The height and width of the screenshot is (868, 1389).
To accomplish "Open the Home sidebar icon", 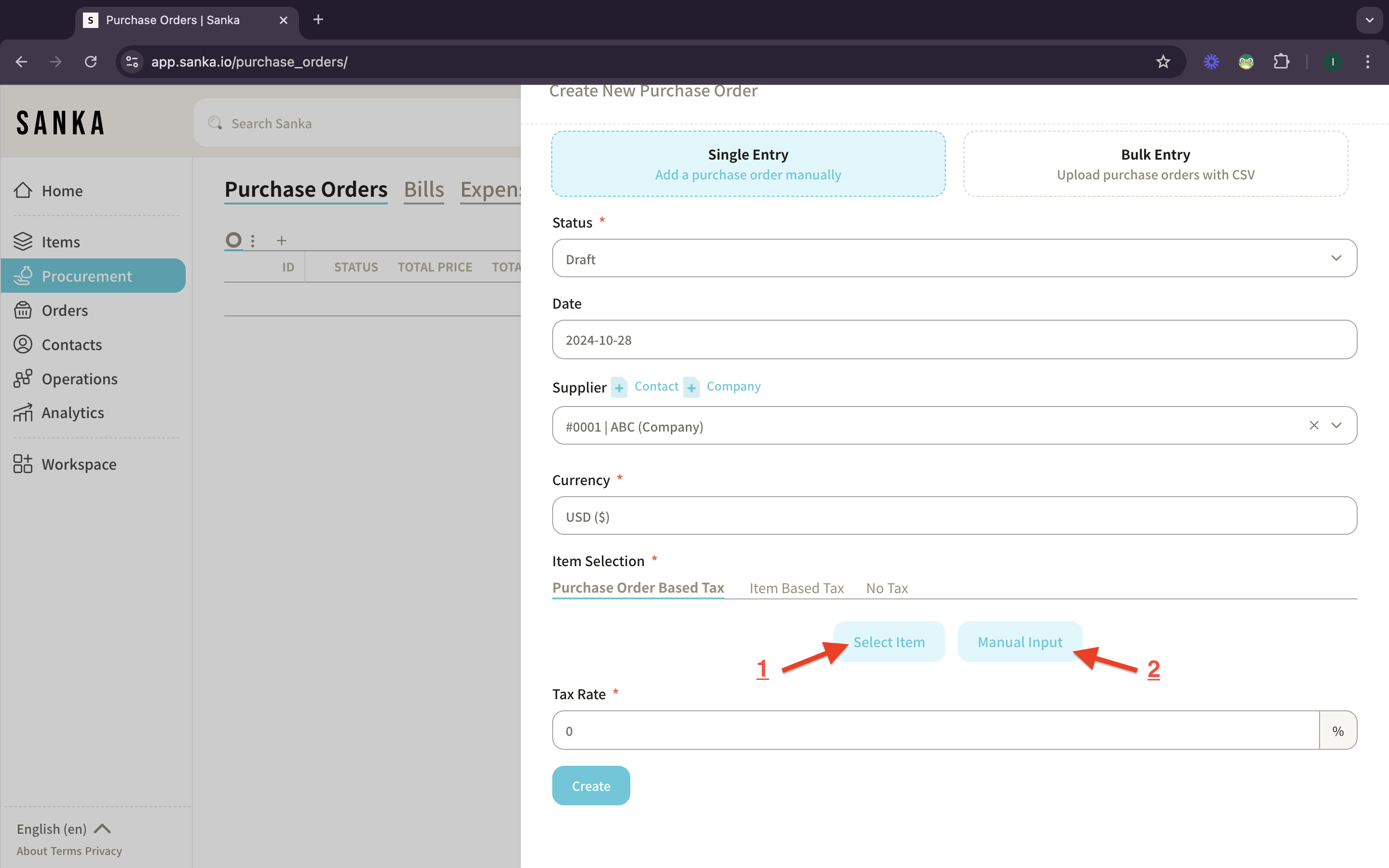I will [x=23, y=190].
